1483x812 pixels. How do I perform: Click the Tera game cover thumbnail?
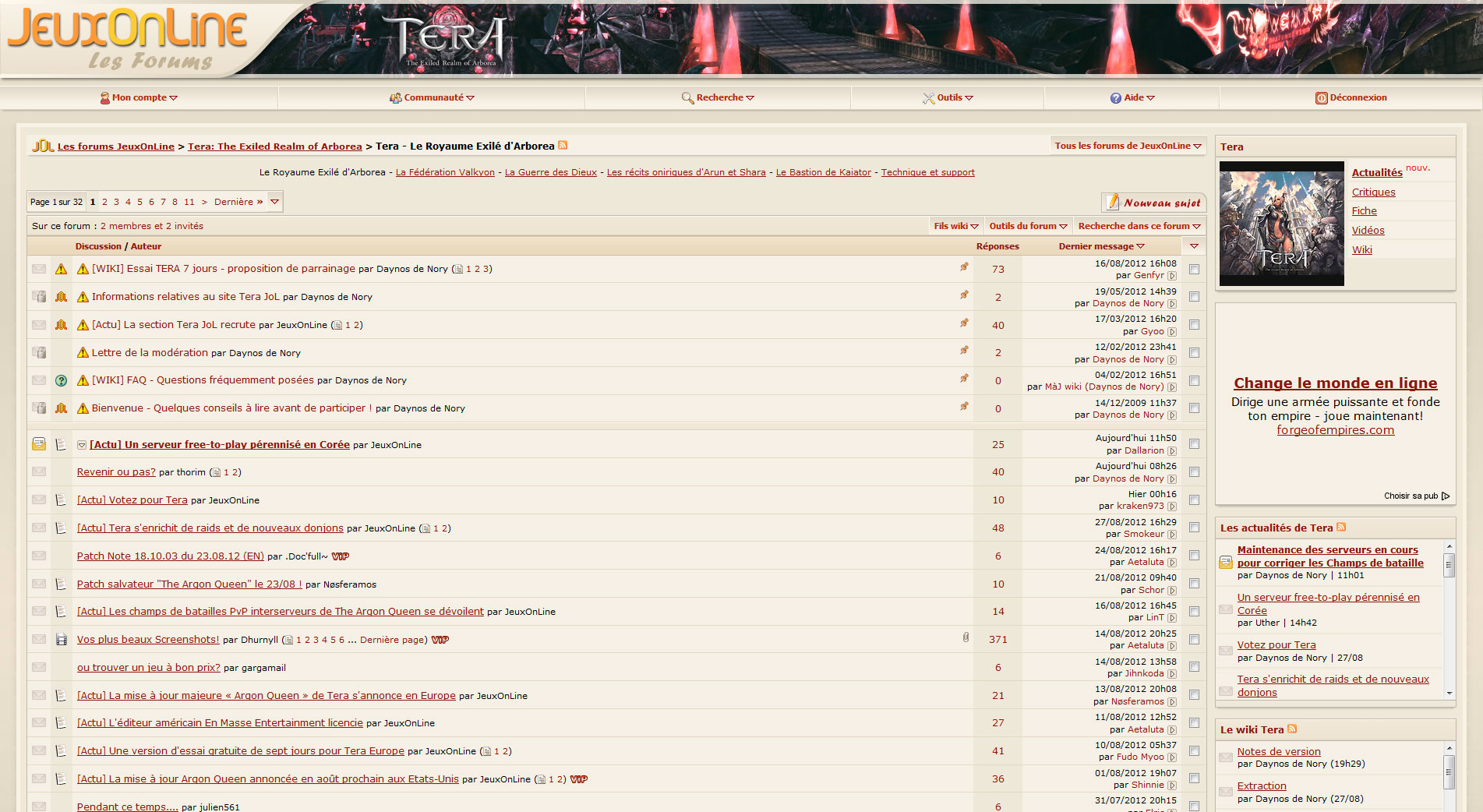(x=1281, y=224)
